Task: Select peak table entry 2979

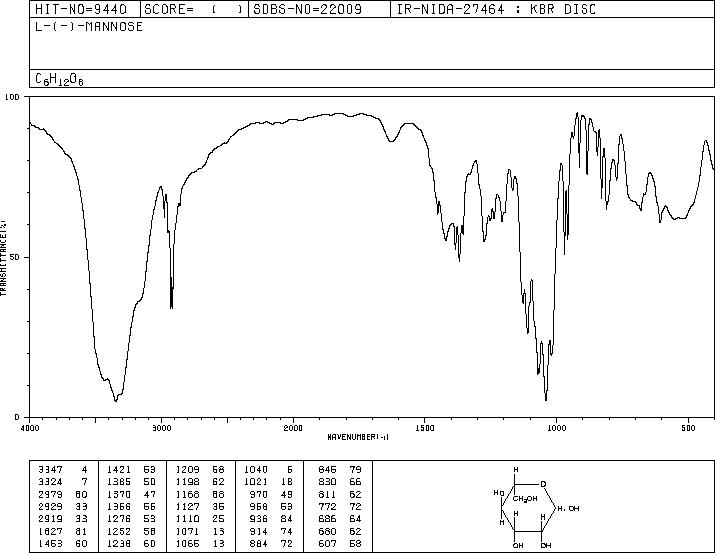Action: pyautogui.click(x=63, y=494)
